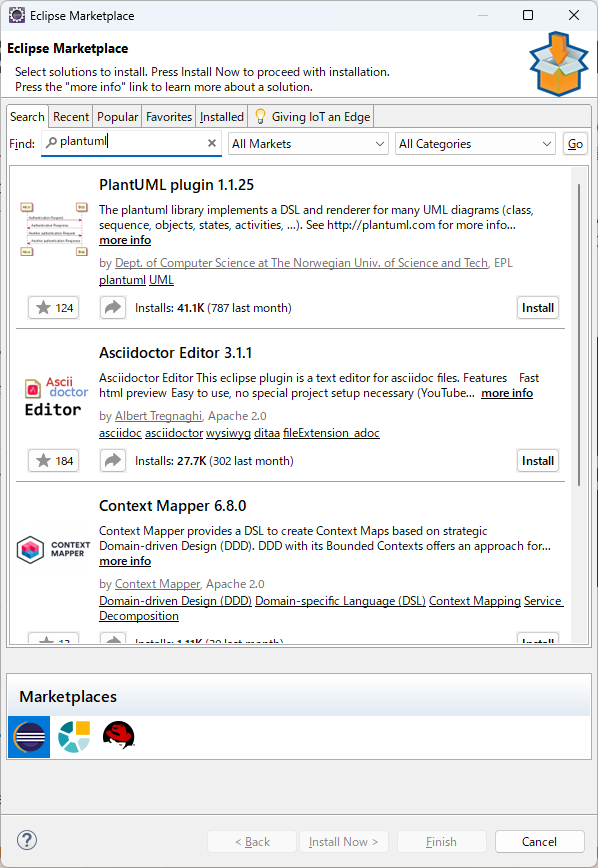Click the results list vertical scrollbar
598x868 pixels.
click(579, 335)
